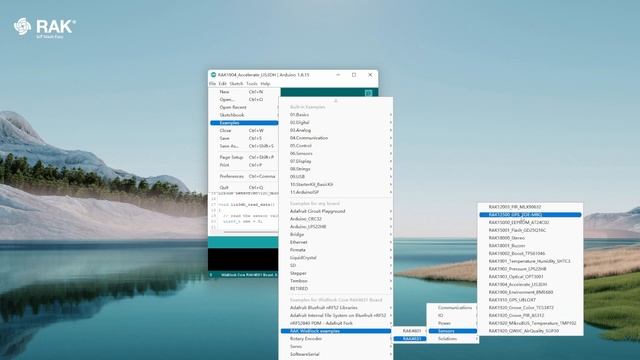Open Adafruit Internal File System examples
Screen dimensions: 640x360
(x=336, y=316)
